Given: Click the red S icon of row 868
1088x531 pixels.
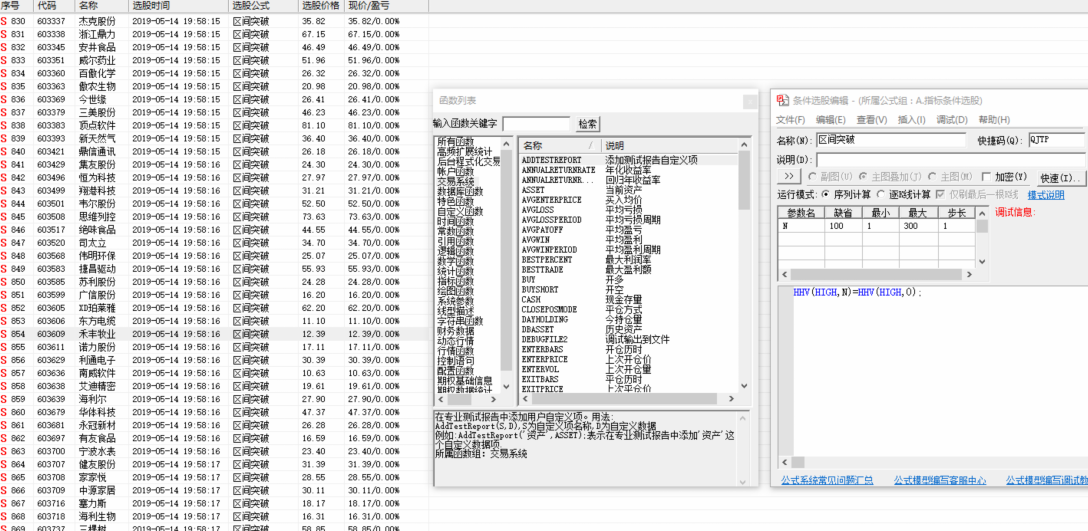Looking at the screenshot, I should (x=3, y=516).
